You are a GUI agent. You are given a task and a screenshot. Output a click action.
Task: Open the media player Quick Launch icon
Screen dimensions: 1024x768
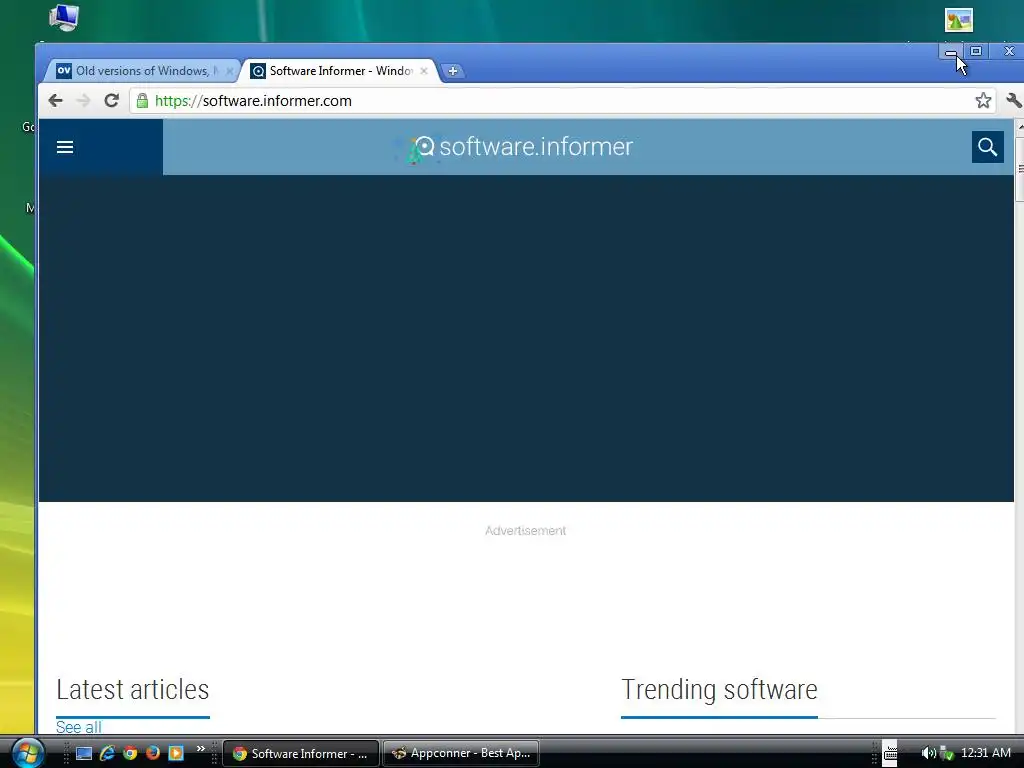[x=176, y=753]
